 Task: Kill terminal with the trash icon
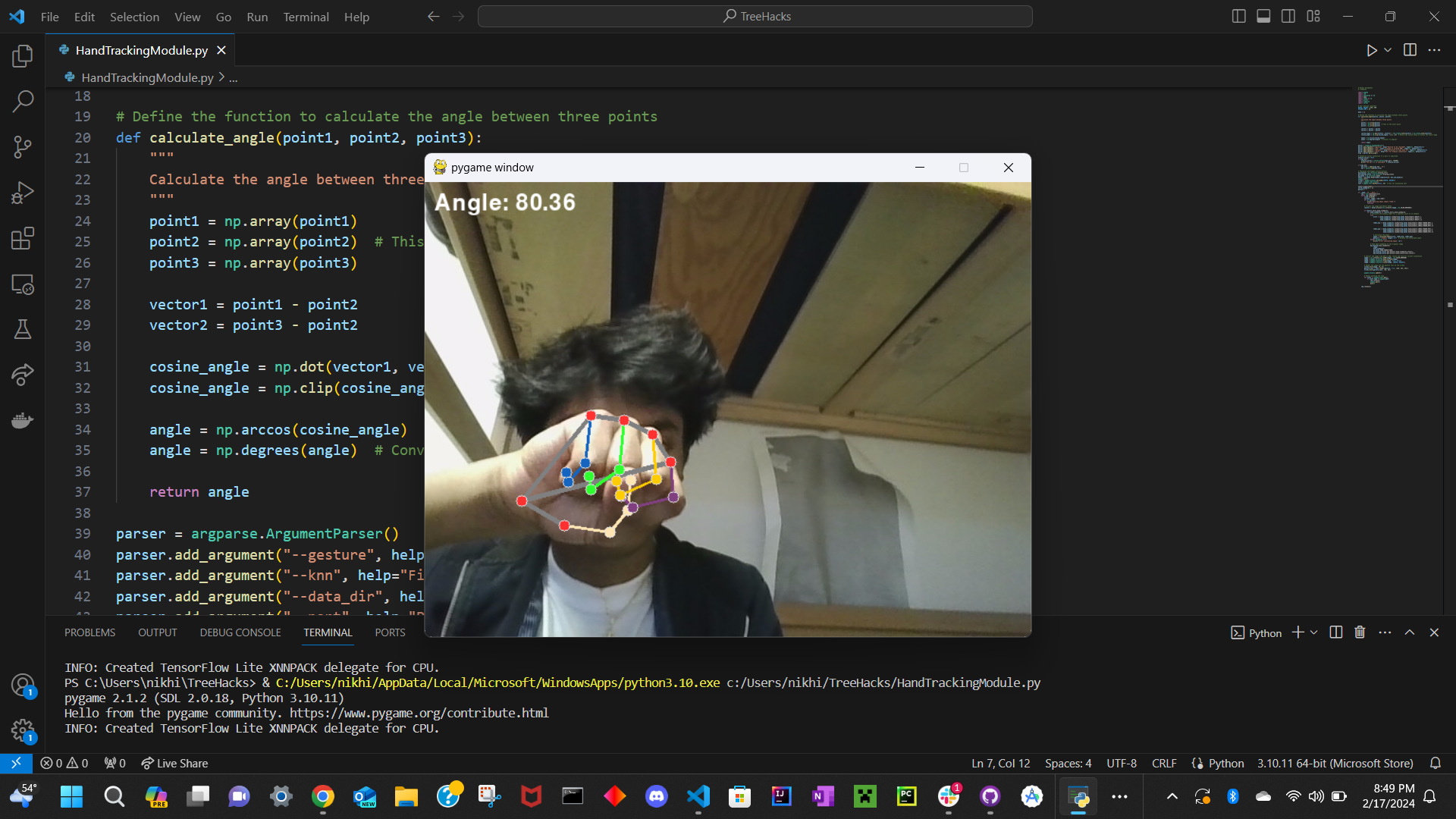pos(1360,632)
